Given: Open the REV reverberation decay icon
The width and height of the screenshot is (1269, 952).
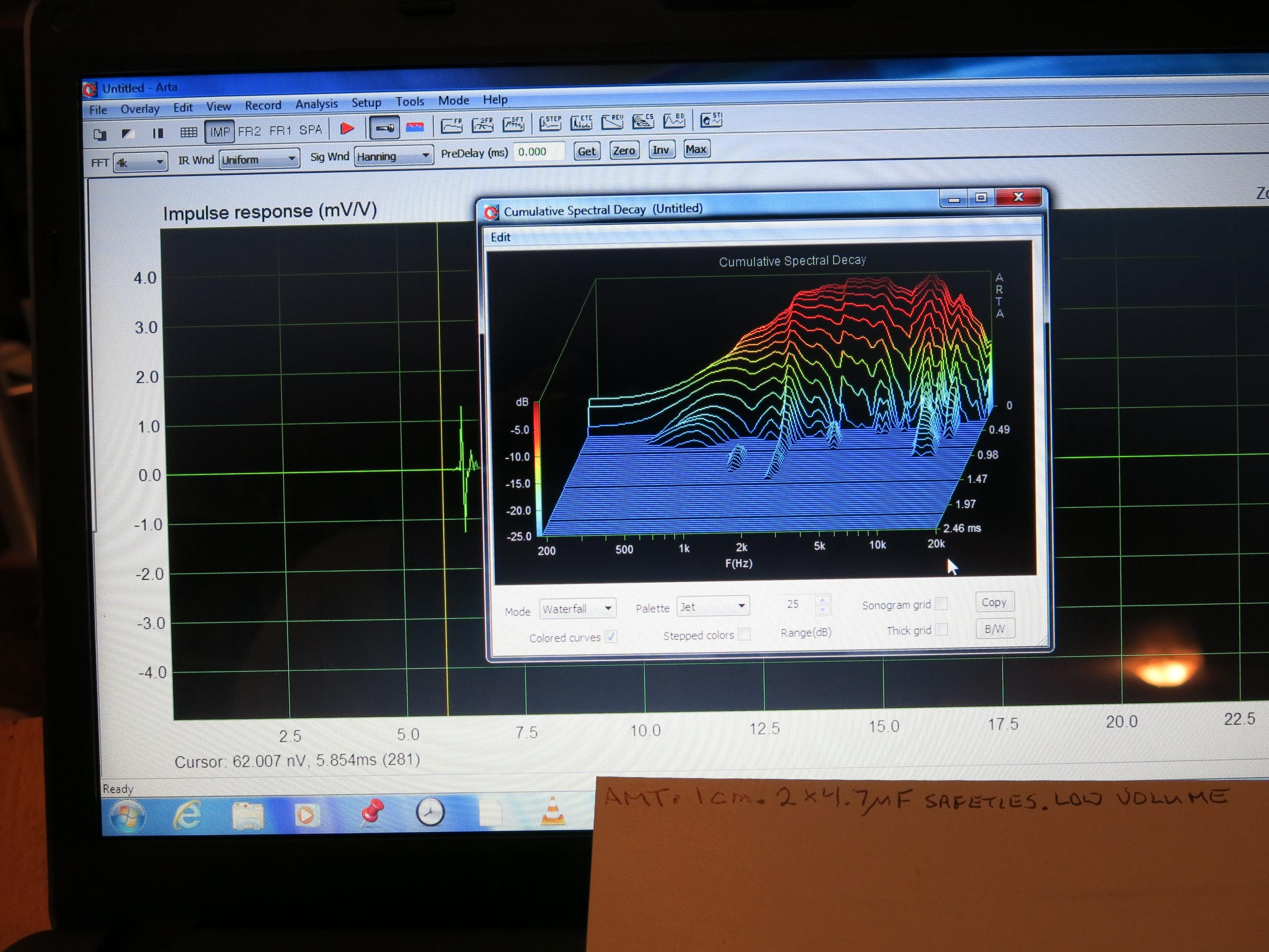Looking at the screenshot, I should click(x=612, y=121).
